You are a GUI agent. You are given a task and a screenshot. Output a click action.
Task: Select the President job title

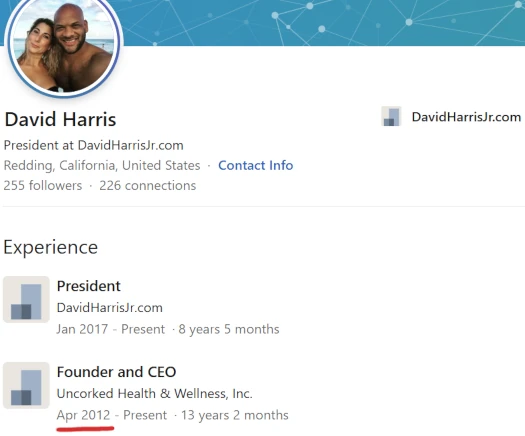(89, 286)
